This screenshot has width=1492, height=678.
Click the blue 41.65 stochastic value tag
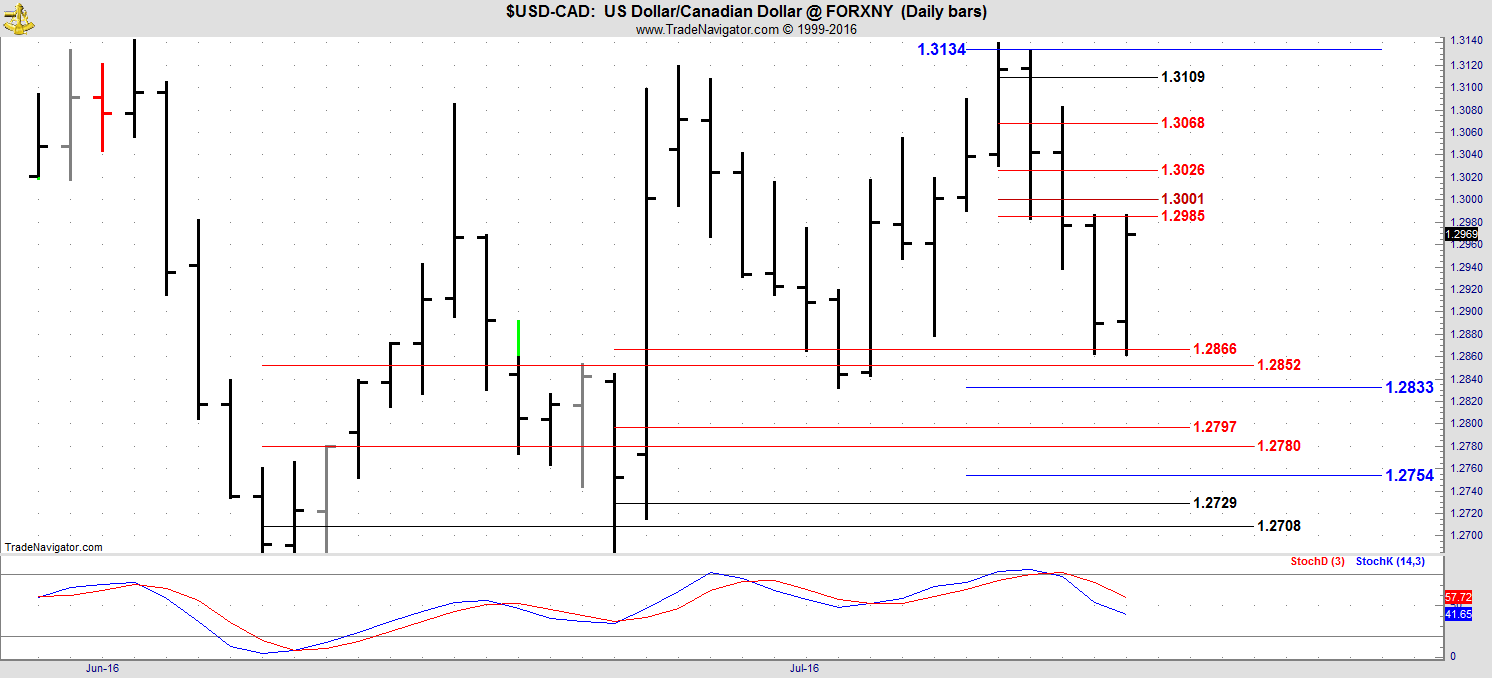1458,613
